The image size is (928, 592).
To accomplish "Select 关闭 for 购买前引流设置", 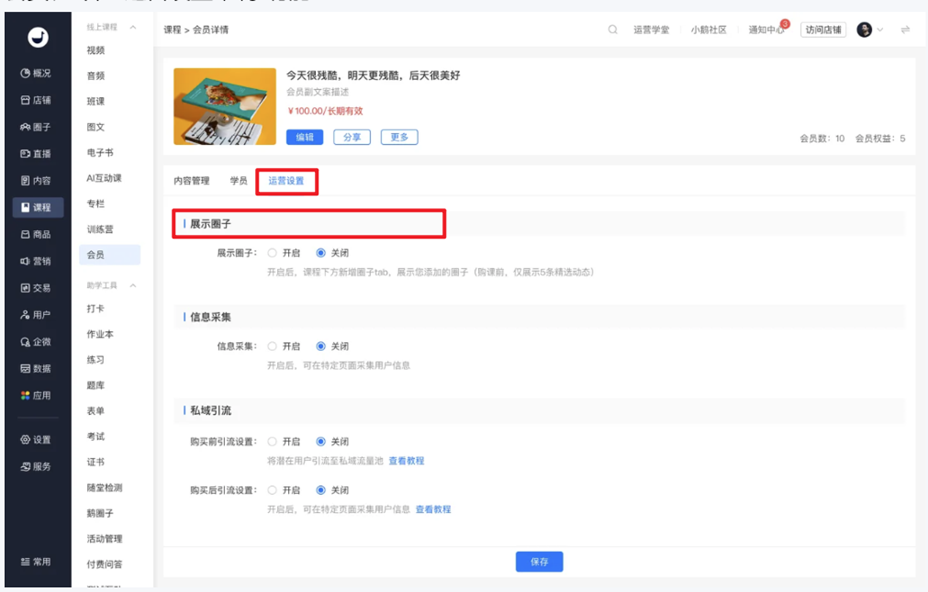I will [x=321, y=442].
